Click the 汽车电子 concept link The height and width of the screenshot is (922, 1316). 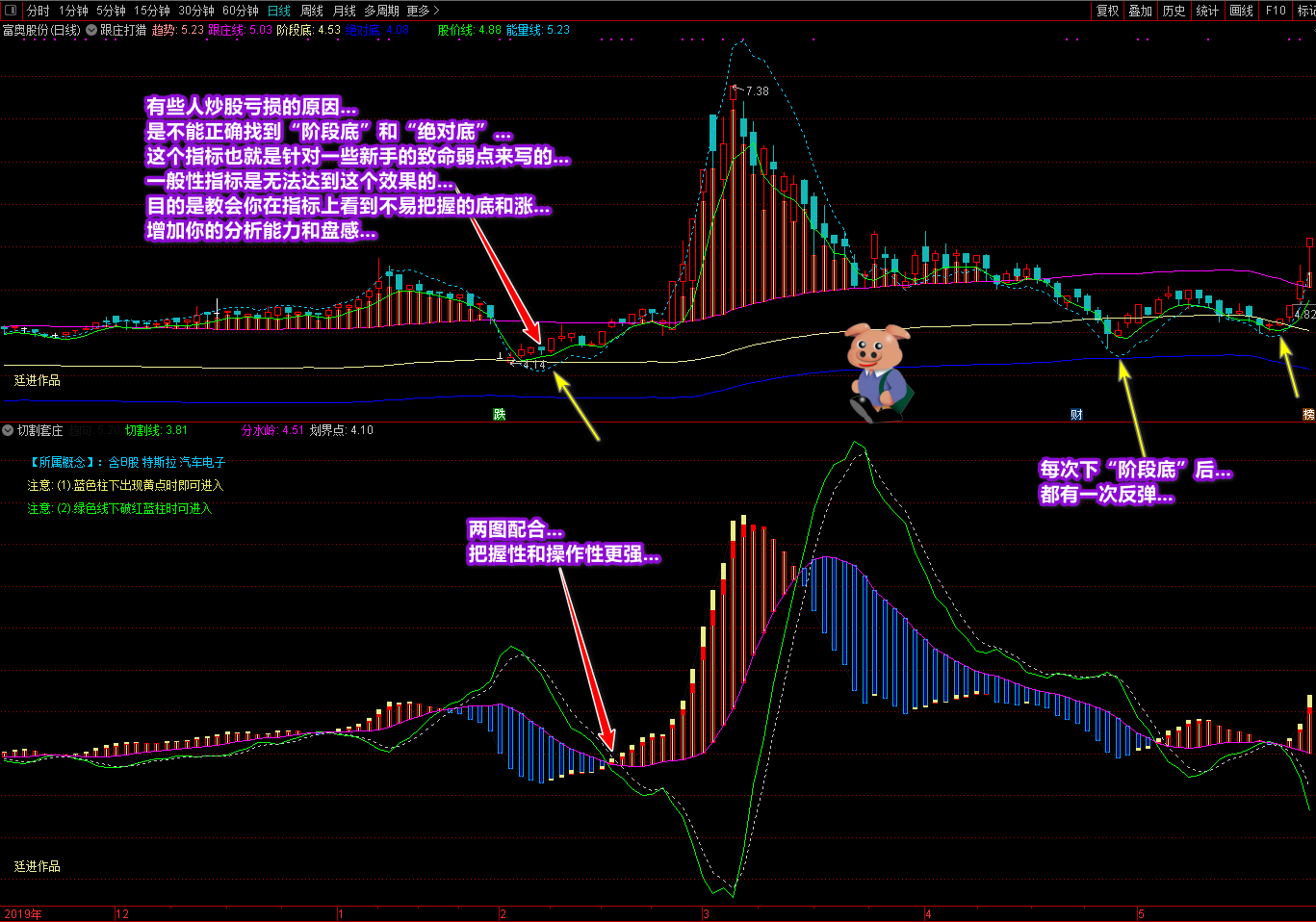tap(202, 463)
